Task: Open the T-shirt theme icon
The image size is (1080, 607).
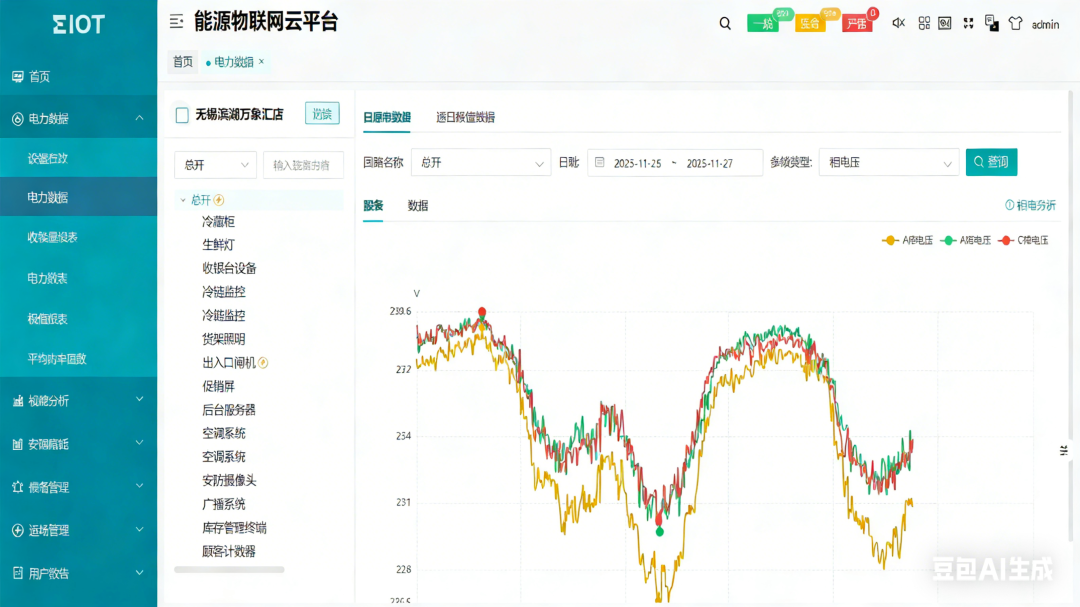Action: coord(1015,24)
